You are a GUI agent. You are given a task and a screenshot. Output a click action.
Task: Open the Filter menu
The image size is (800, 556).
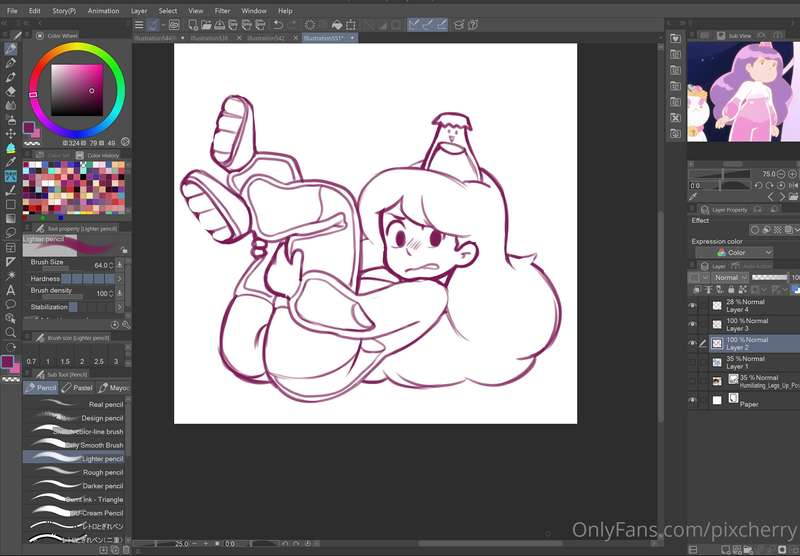coord(222,10)
